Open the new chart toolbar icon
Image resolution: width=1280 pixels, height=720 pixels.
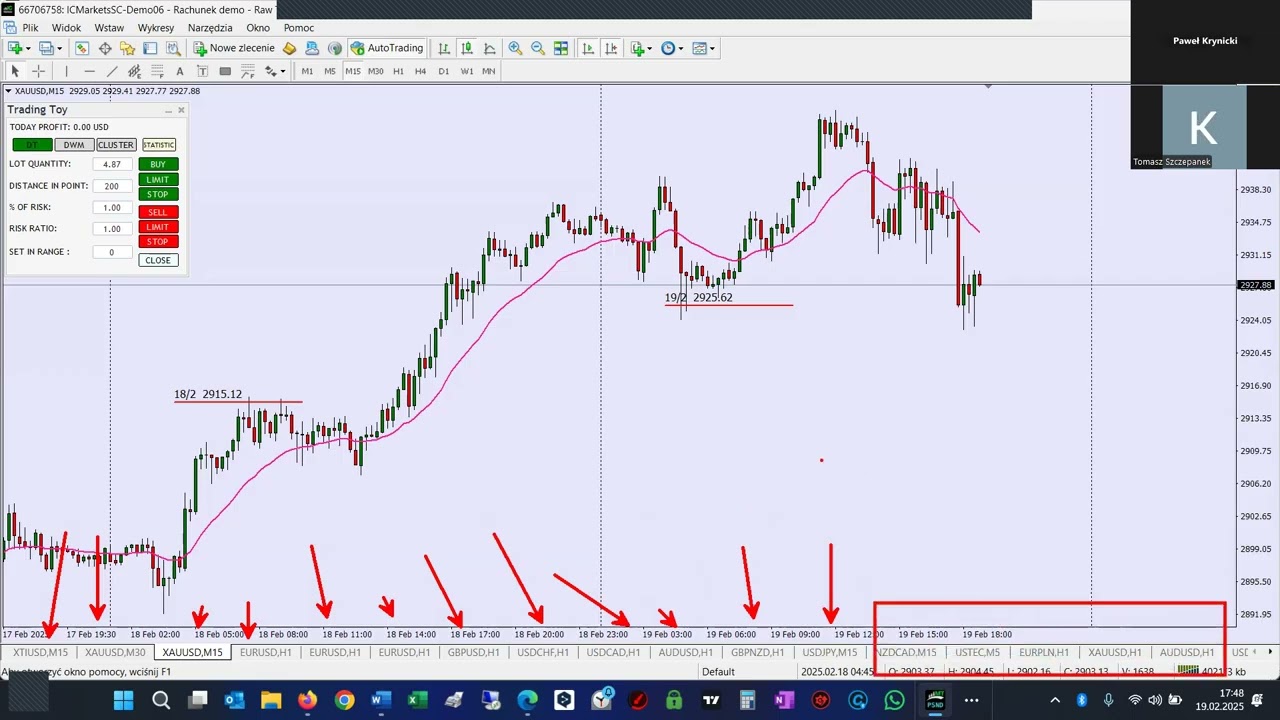15,48
